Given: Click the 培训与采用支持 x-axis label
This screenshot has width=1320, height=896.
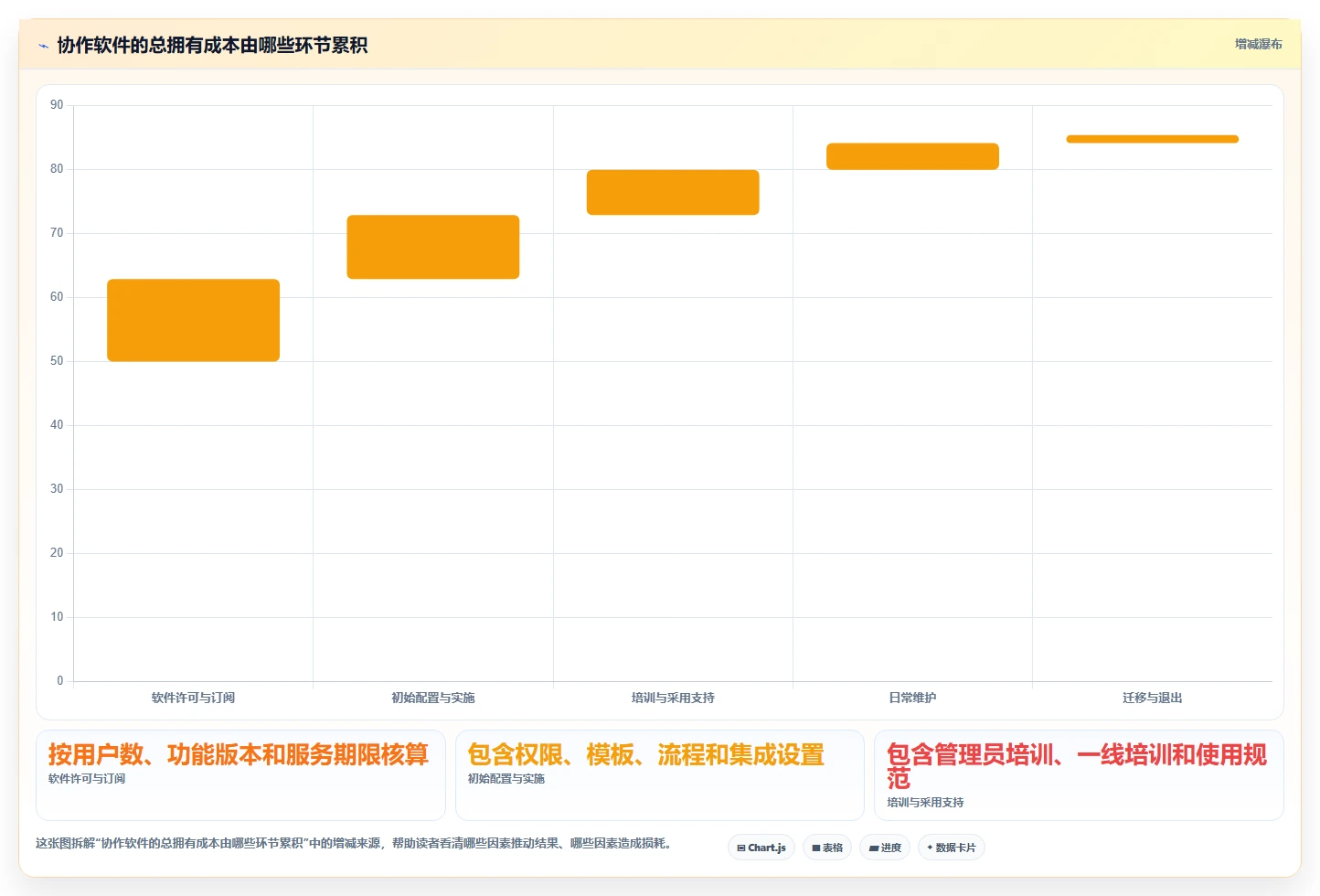Looking at the screenshot, I should 673,698.
